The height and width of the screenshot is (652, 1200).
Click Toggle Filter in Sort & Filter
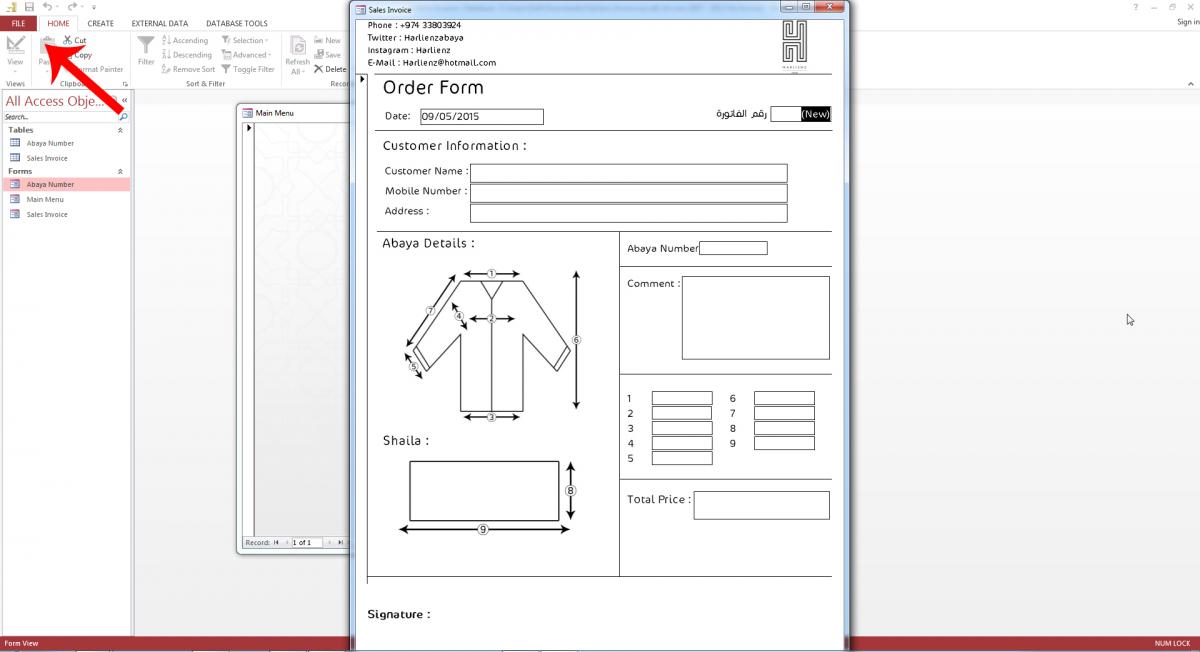click(248, 70)
